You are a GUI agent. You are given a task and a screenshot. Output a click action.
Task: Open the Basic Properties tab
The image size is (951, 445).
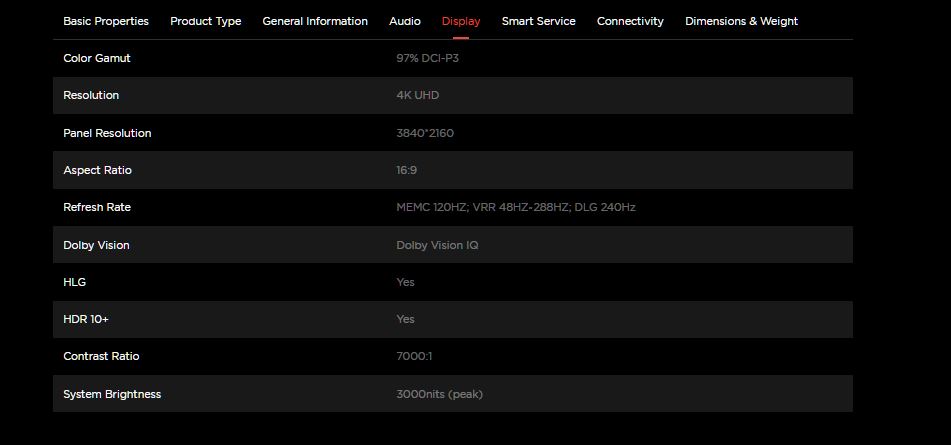(x=106, y=21)
